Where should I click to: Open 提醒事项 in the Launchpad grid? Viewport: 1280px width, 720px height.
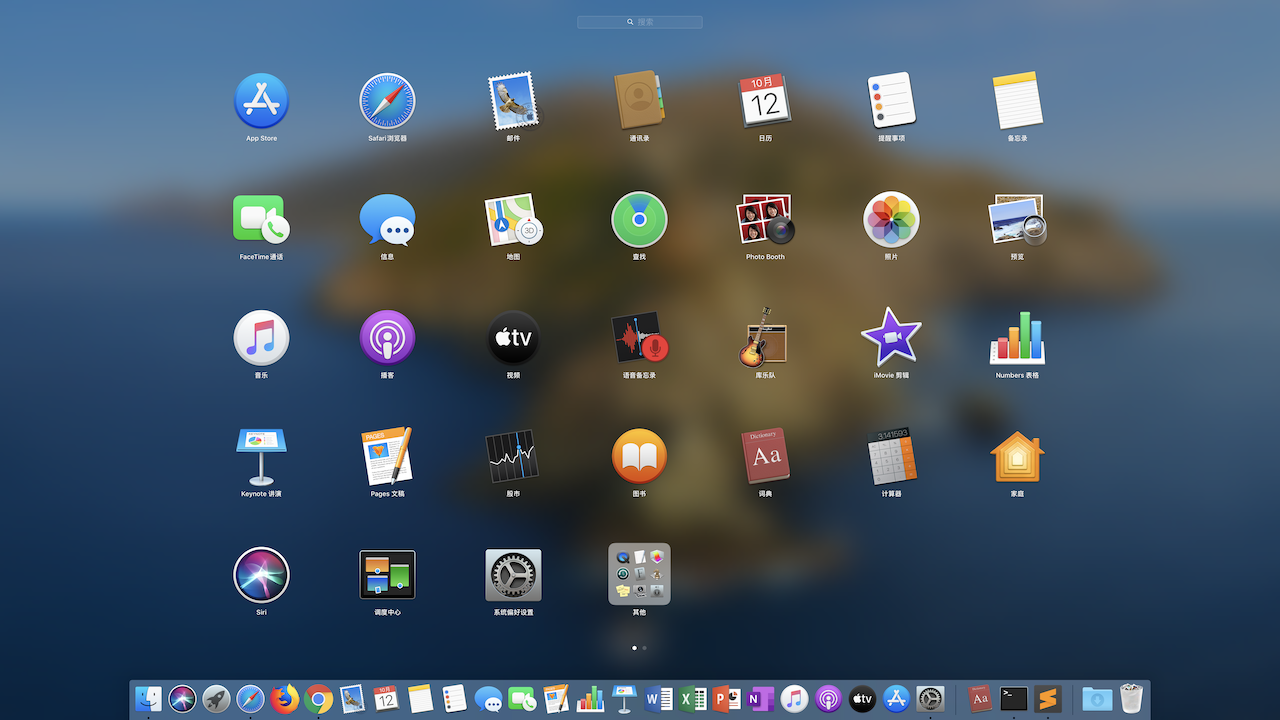891,100
